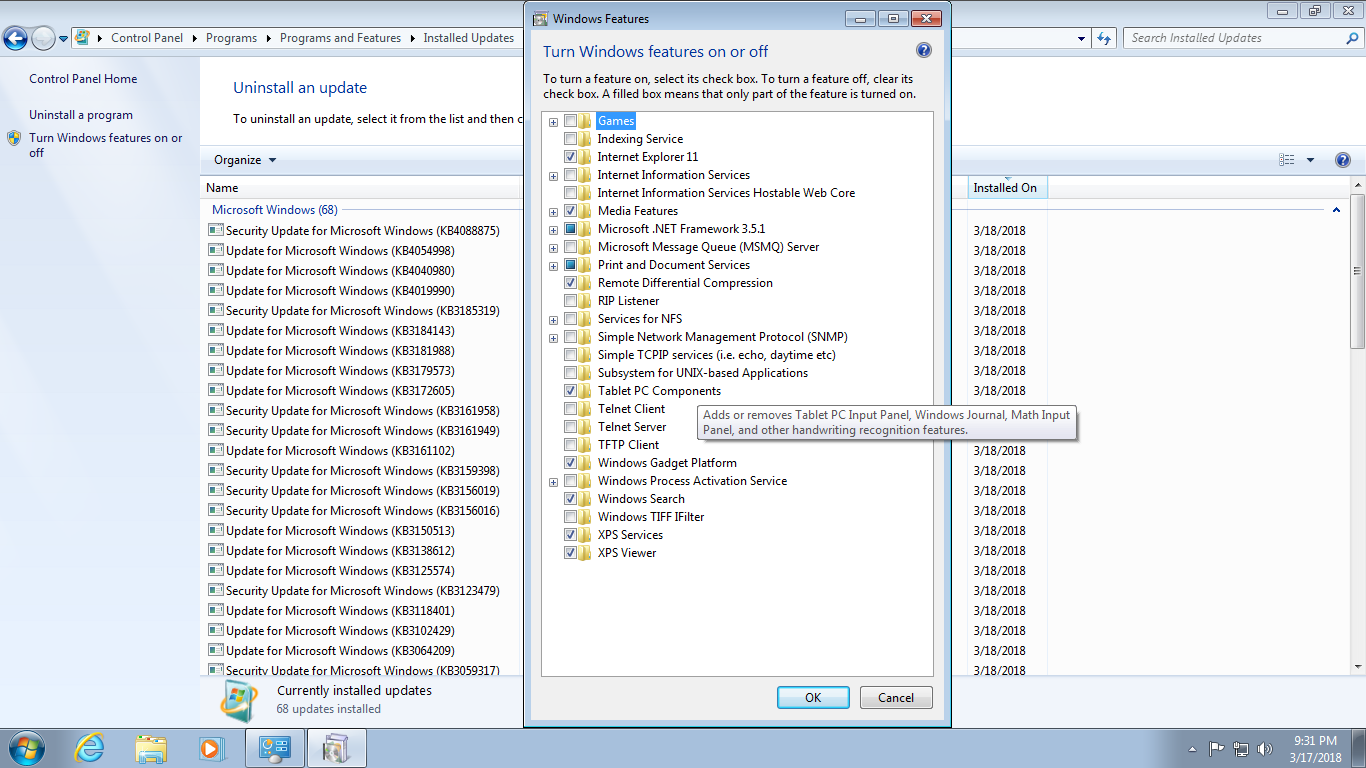Expand Windows Process Activation Service node
The height and width of the screenshot is (768, 1366).
point(553,482)
